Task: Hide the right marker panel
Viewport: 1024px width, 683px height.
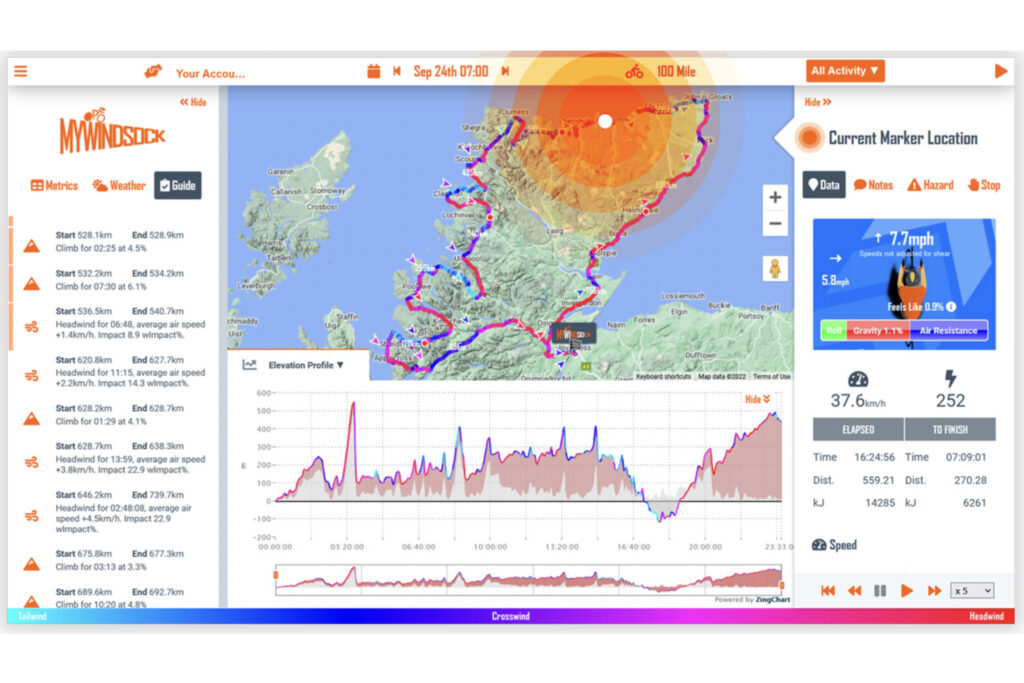Action: [x=818, y=102]
